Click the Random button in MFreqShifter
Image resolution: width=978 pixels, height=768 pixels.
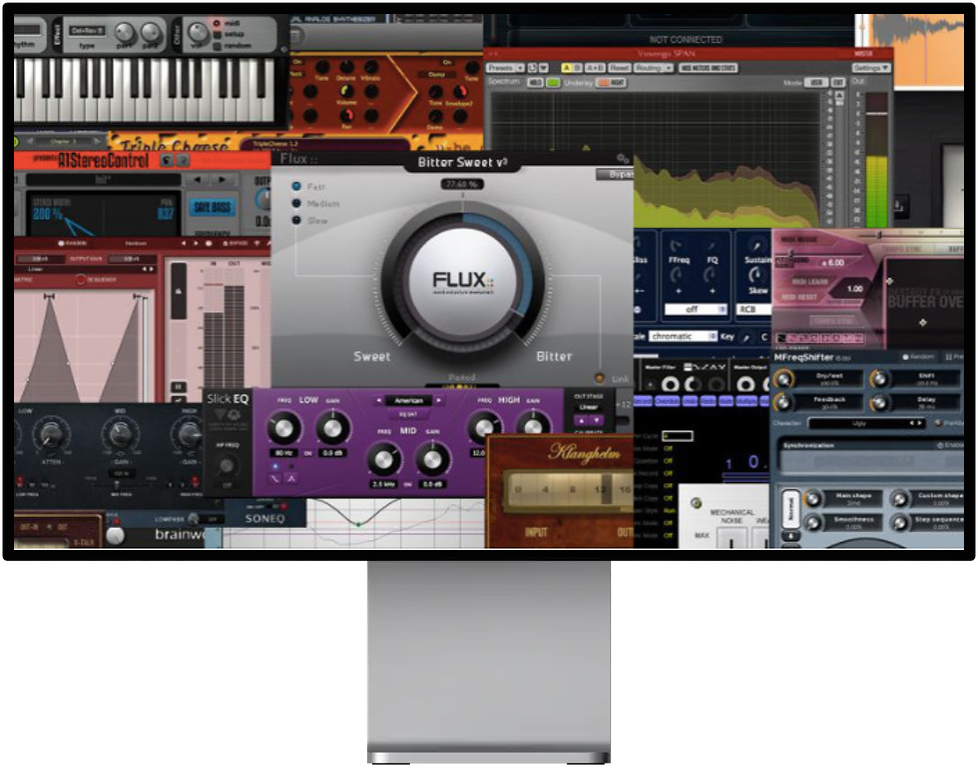tap(917, 356)
